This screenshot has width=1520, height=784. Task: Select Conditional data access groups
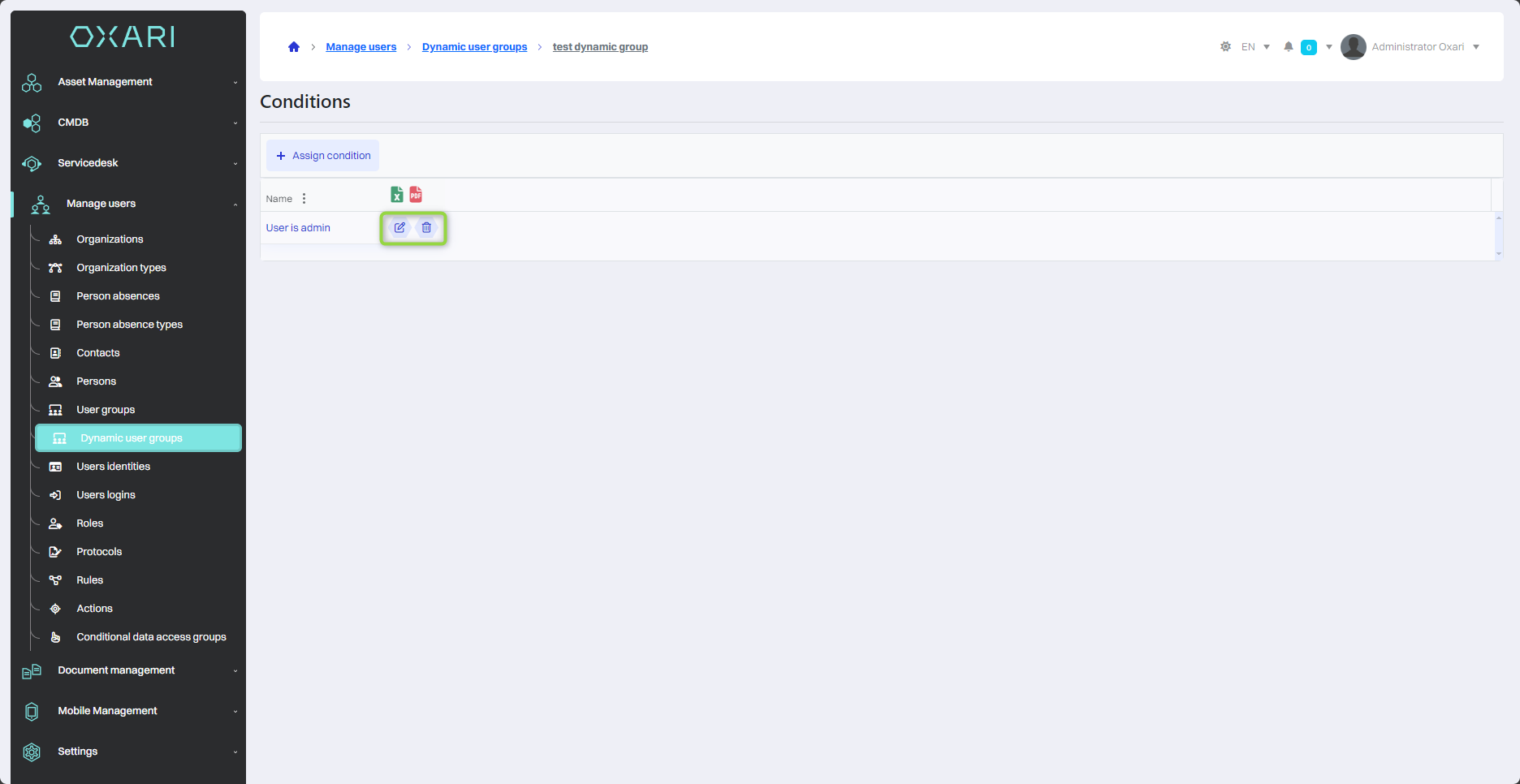coord(151,637)
